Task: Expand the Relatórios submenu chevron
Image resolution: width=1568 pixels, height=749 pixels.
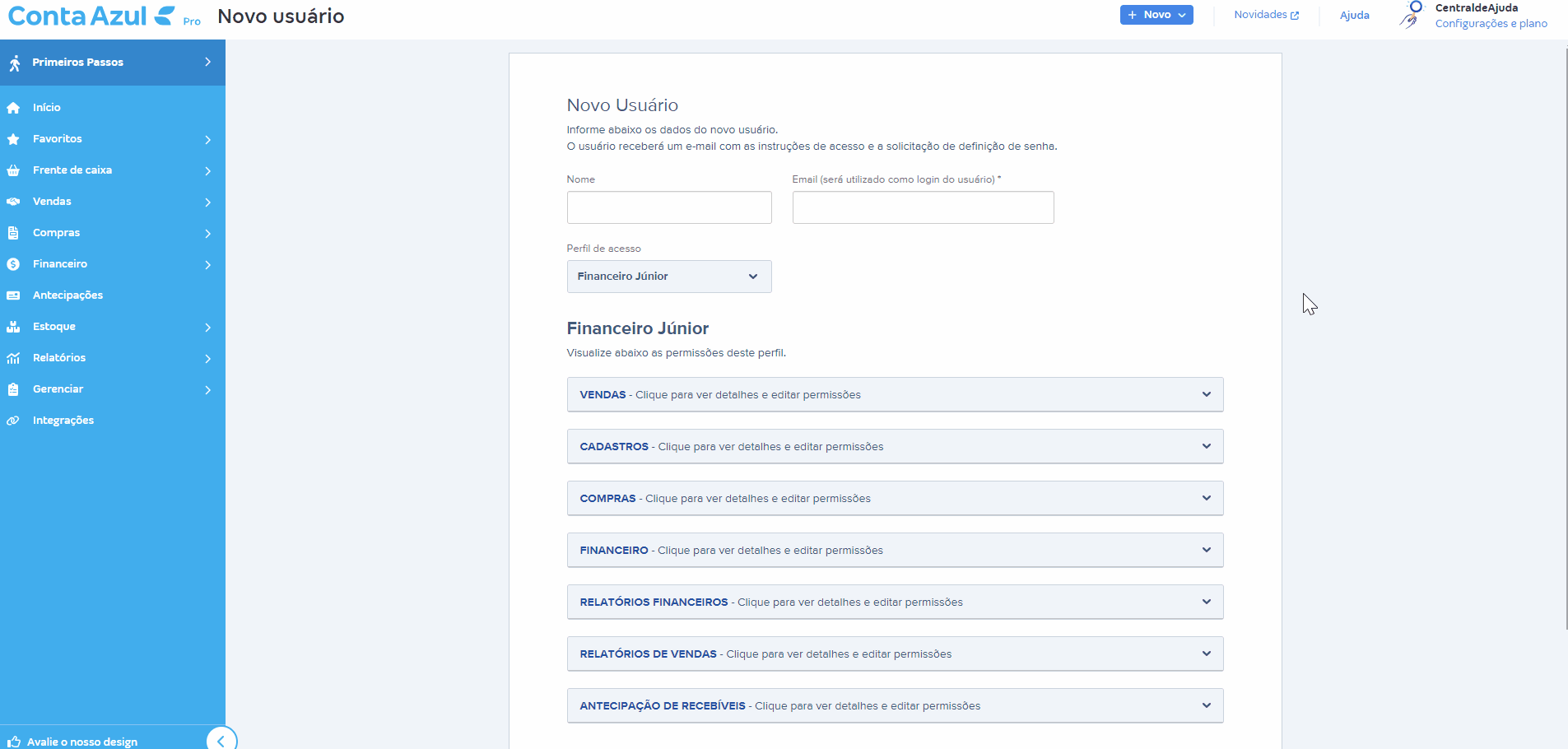Action: (x=207, y=359)
